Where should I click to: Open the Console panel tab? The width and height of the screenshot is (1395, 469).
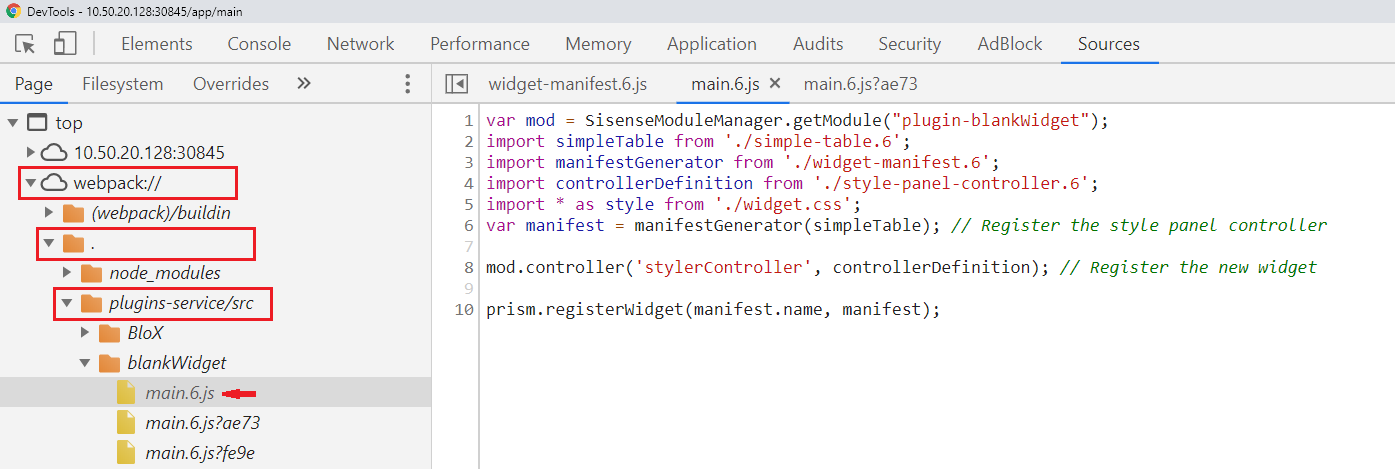pos(259,44)
